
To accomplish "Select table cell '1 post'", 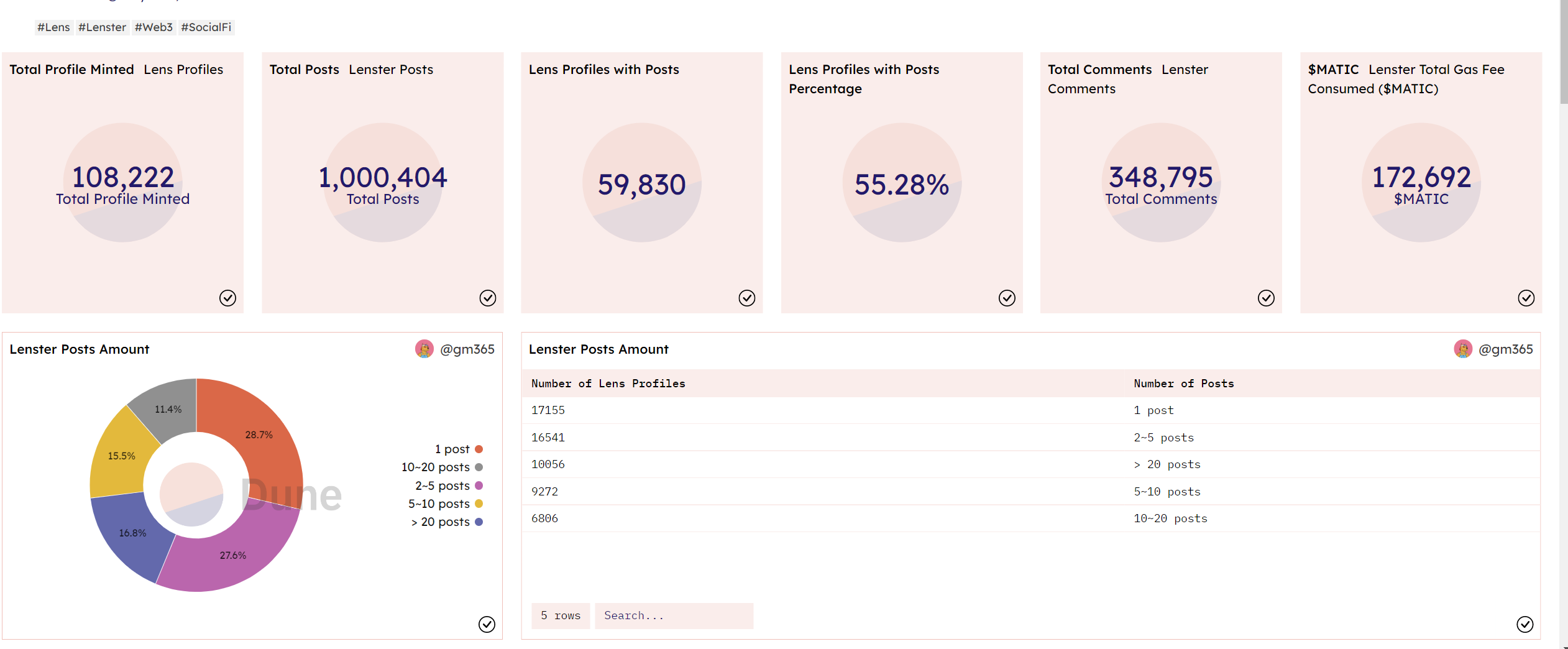I will point(1153,410).
